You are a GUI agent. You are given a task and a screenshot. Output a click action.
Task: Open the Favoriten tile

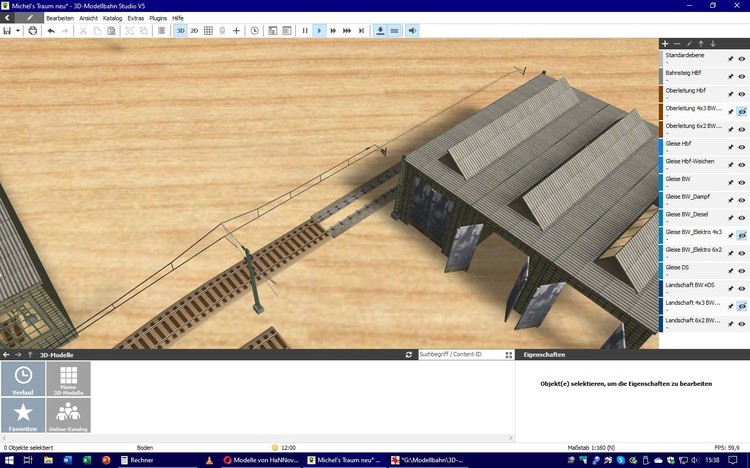pos(23,415)
